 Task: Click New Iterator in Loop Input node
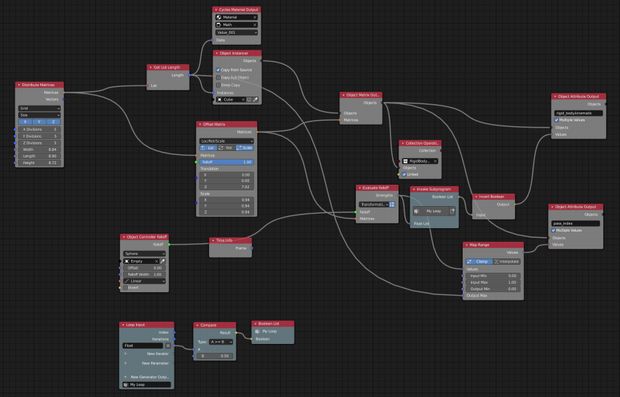pyautogui.click(x=157, y=354)
